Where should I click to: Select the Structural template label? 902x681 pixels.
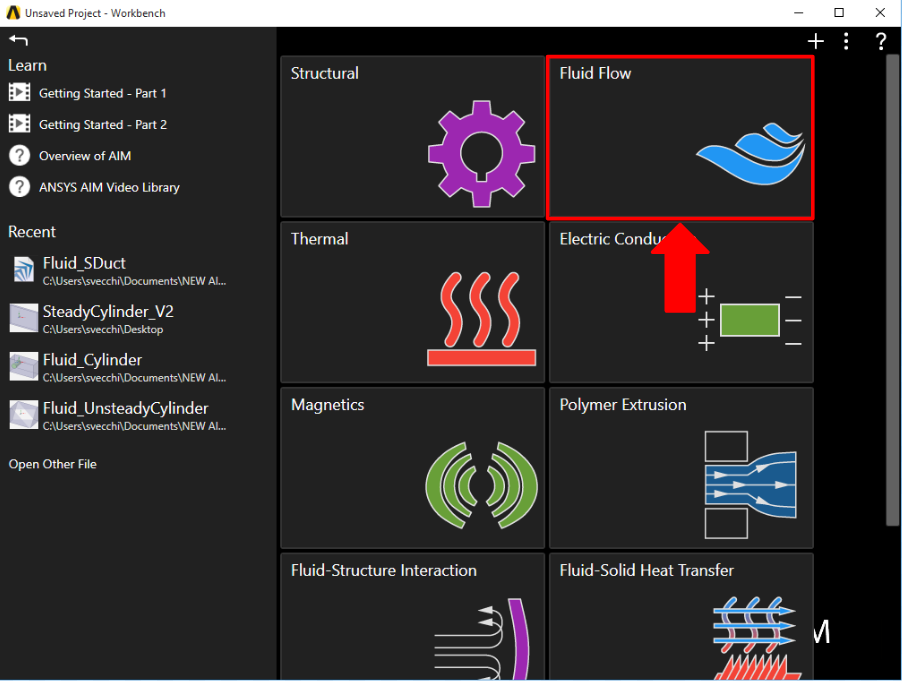click(x=324, y=73)
